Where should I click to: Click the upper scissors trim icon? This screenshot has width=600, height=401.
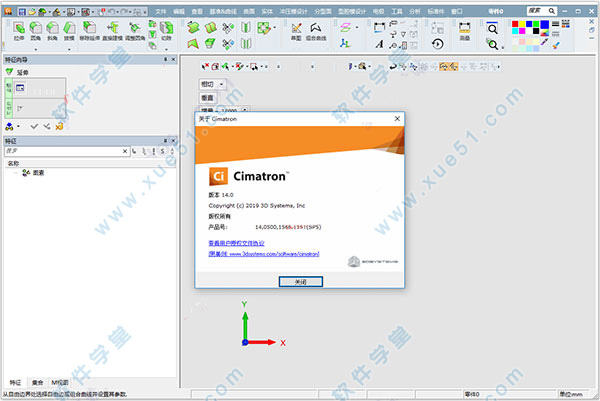coord(228,28)
